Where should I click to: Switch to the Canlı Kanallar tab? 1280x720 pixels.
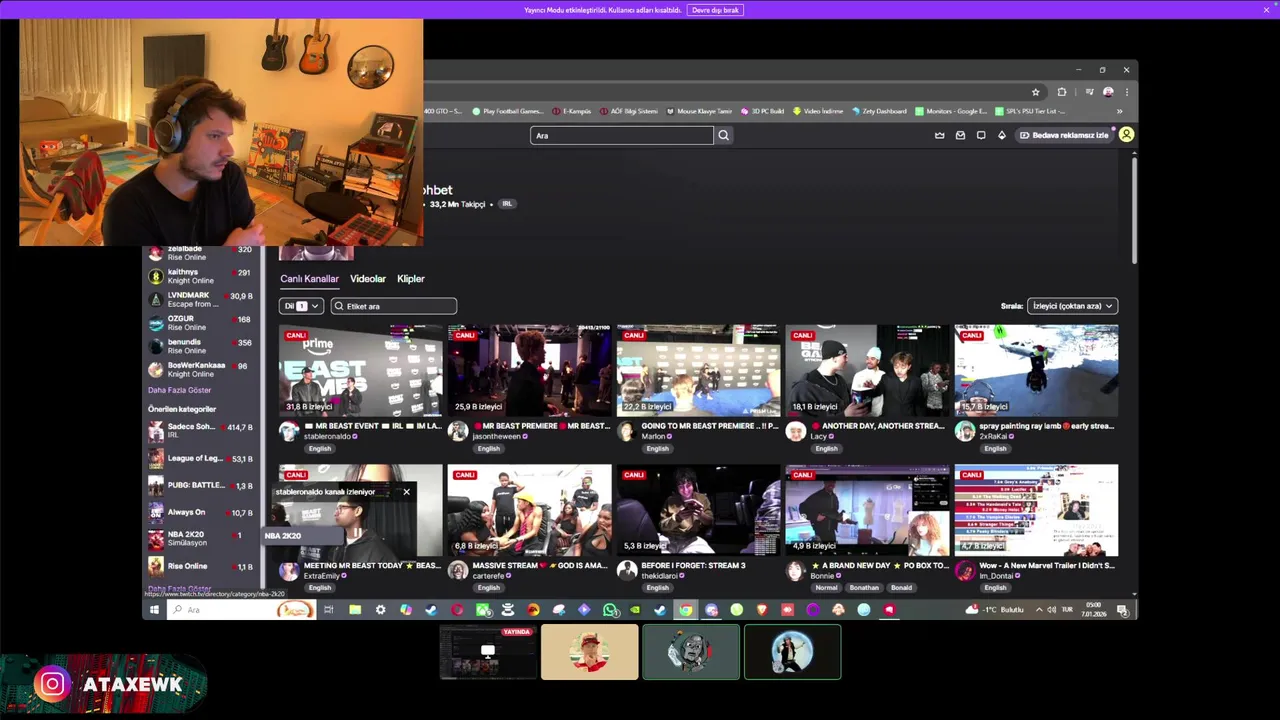pos(309,279)
